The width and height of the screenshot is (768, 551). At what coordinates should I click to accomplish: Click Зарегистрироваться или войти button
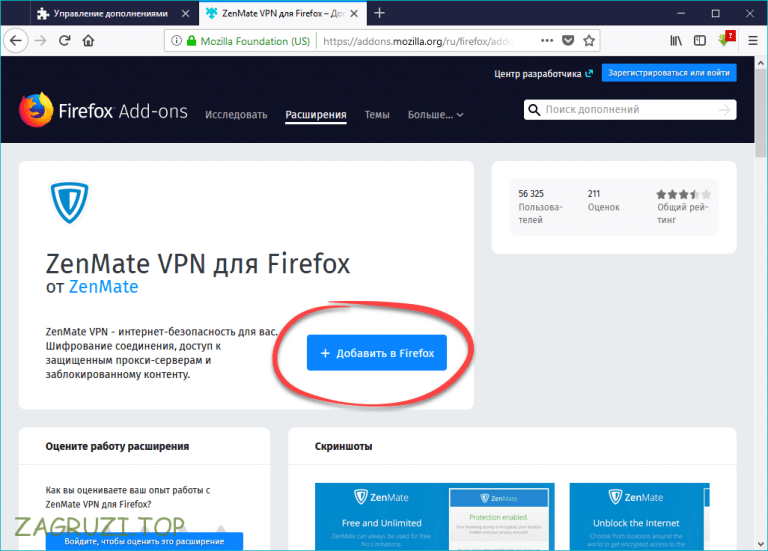669,73
